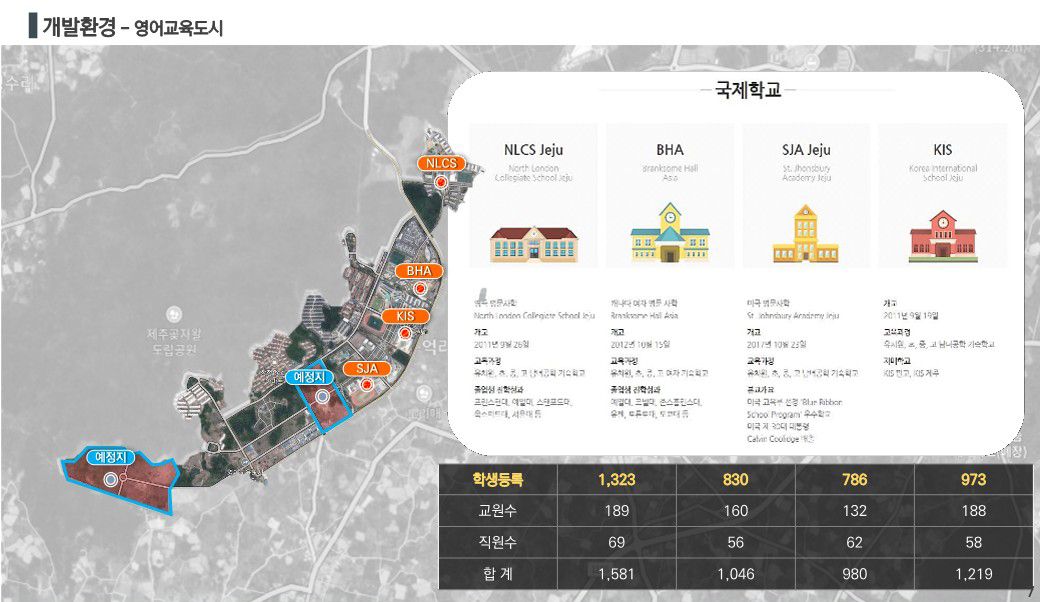The image size is (1040, 602).
Task: Select the SJA Jeju yellow building illustration
Action: [805, 234]
